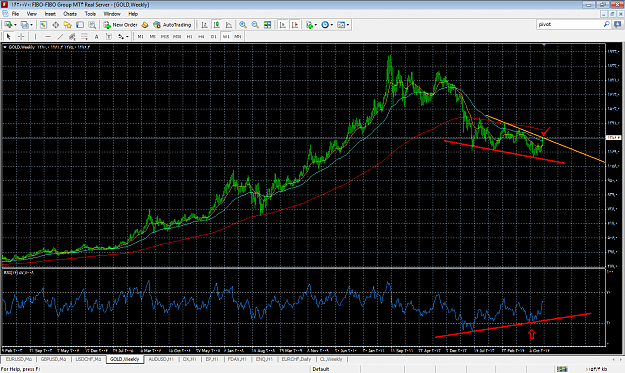Screen dimensions: 625x373
Task: Switch to the GBPUSD,Mo chart tab
Action: (x=53, y=359)
